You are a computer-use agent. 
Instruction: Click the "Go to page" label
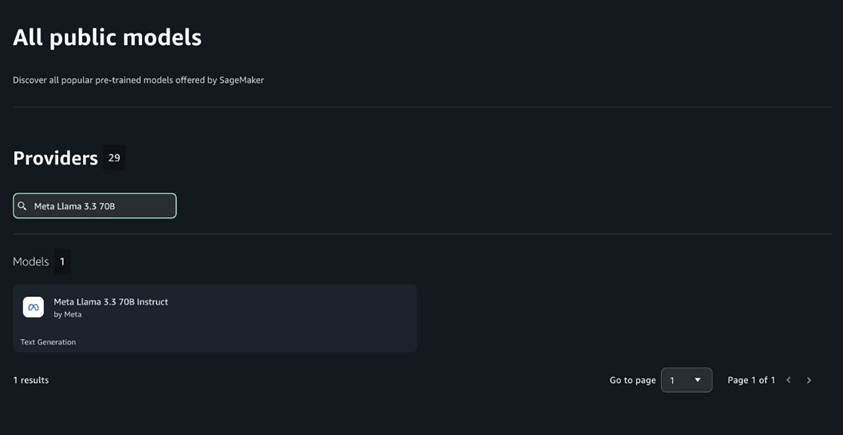point(632,380)
